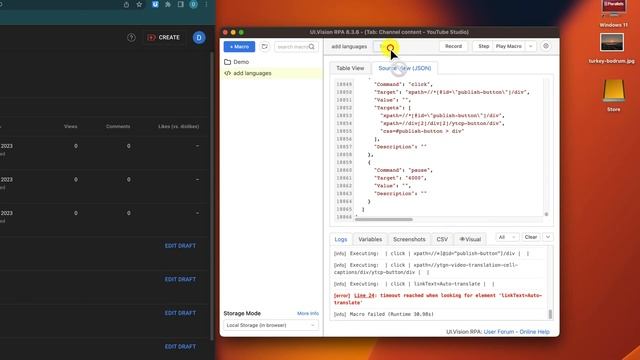This screenshot has height=360, width=640.
Task: Open the UI.Vision extension icon in browser
Action: (155, 4)
